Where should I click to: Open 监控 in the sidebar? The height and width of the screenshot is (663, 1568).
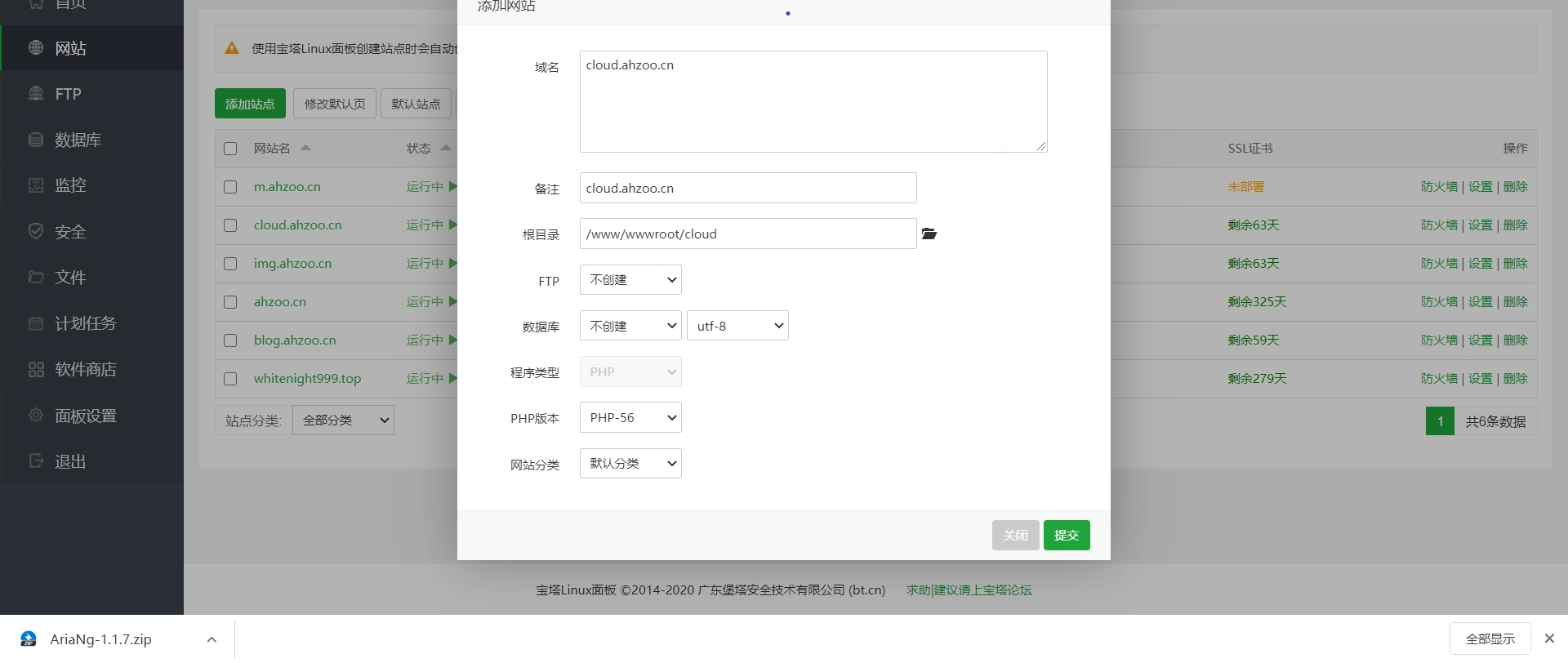pos(91,185)
